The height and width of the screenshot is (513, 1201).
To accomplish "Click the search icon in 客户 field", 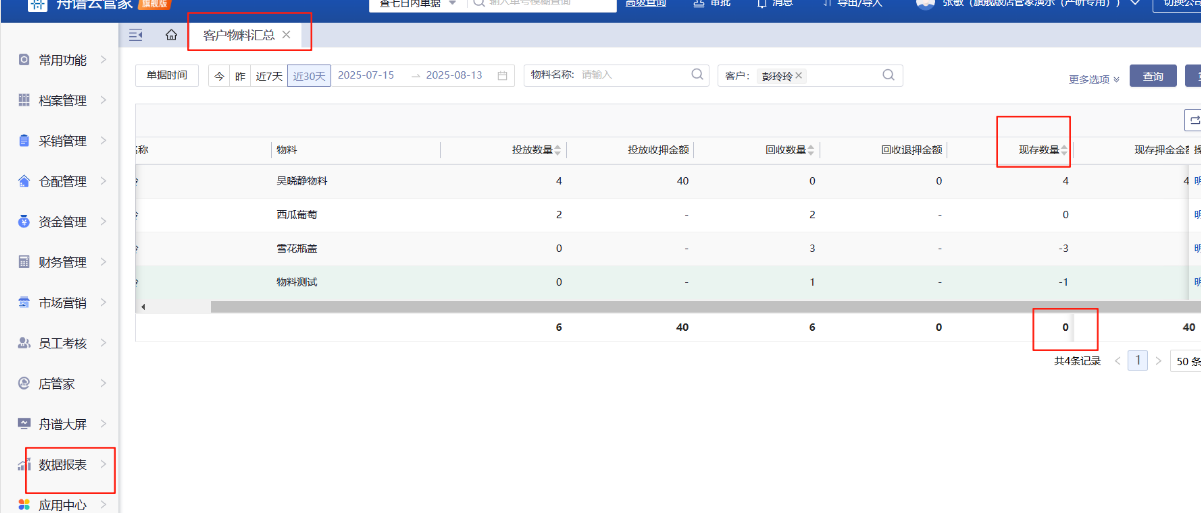I will pos(888,75).
